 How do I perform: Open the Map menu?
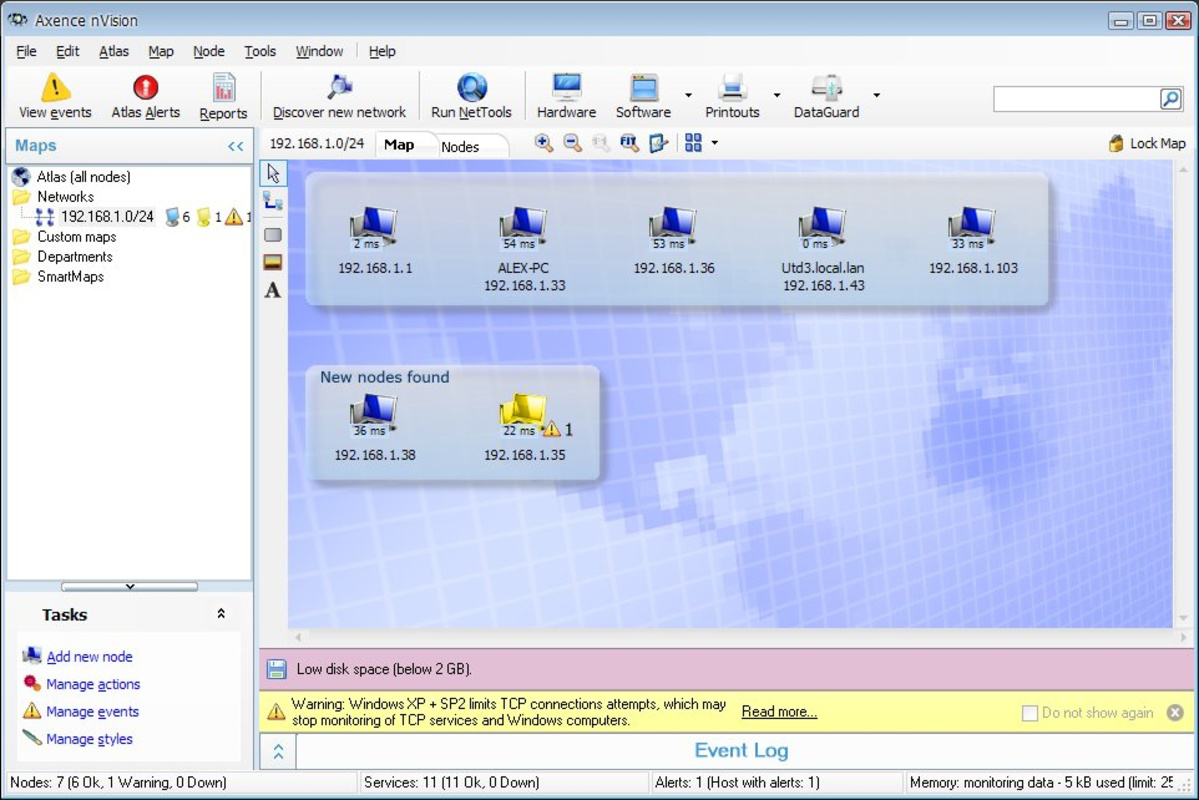[161, 51]
